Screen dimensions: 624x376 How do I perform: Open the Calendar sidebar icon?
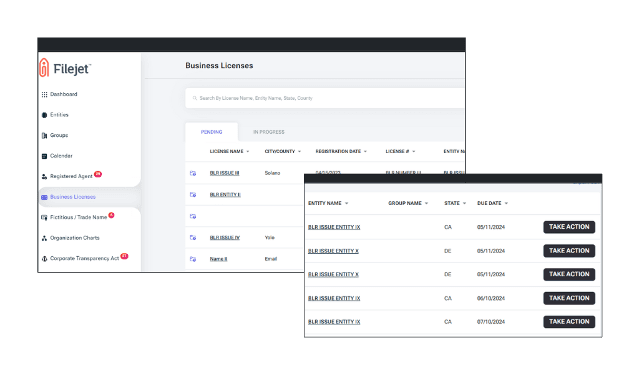coord(44,156)
